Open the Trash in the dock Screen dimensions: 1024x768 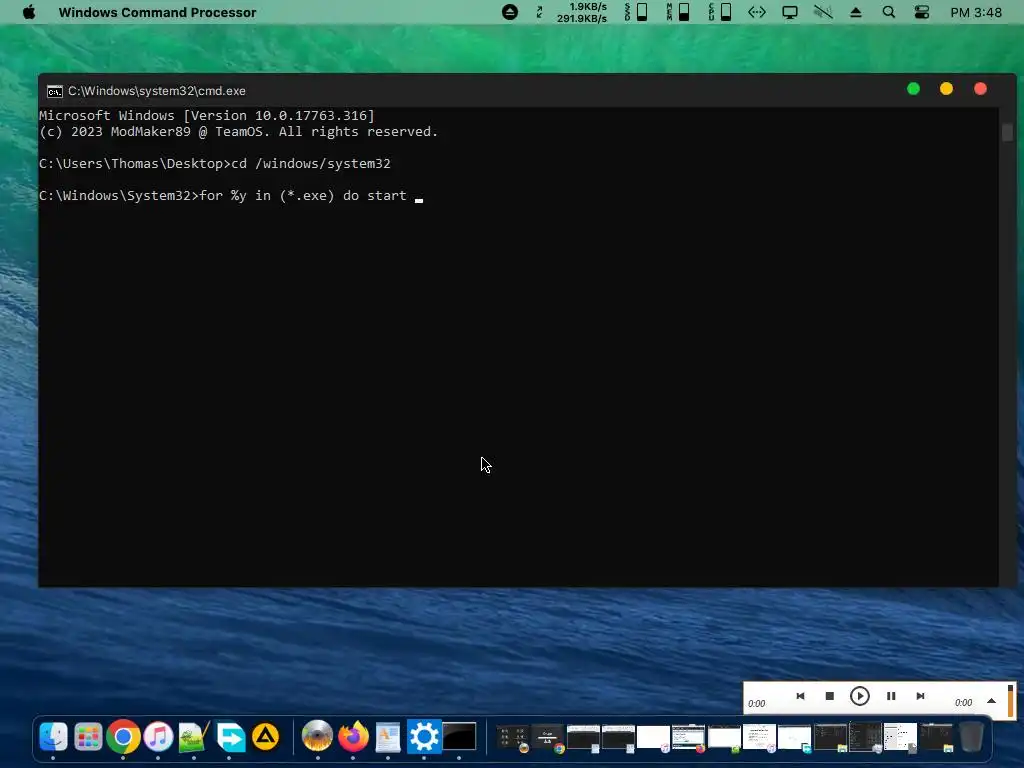pos(971,737)
